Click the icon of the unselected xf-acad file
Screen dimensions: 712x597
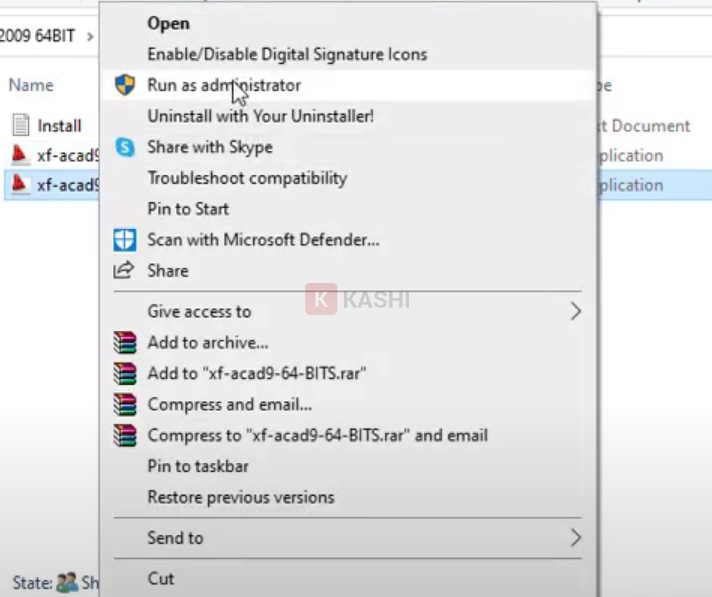20,155
